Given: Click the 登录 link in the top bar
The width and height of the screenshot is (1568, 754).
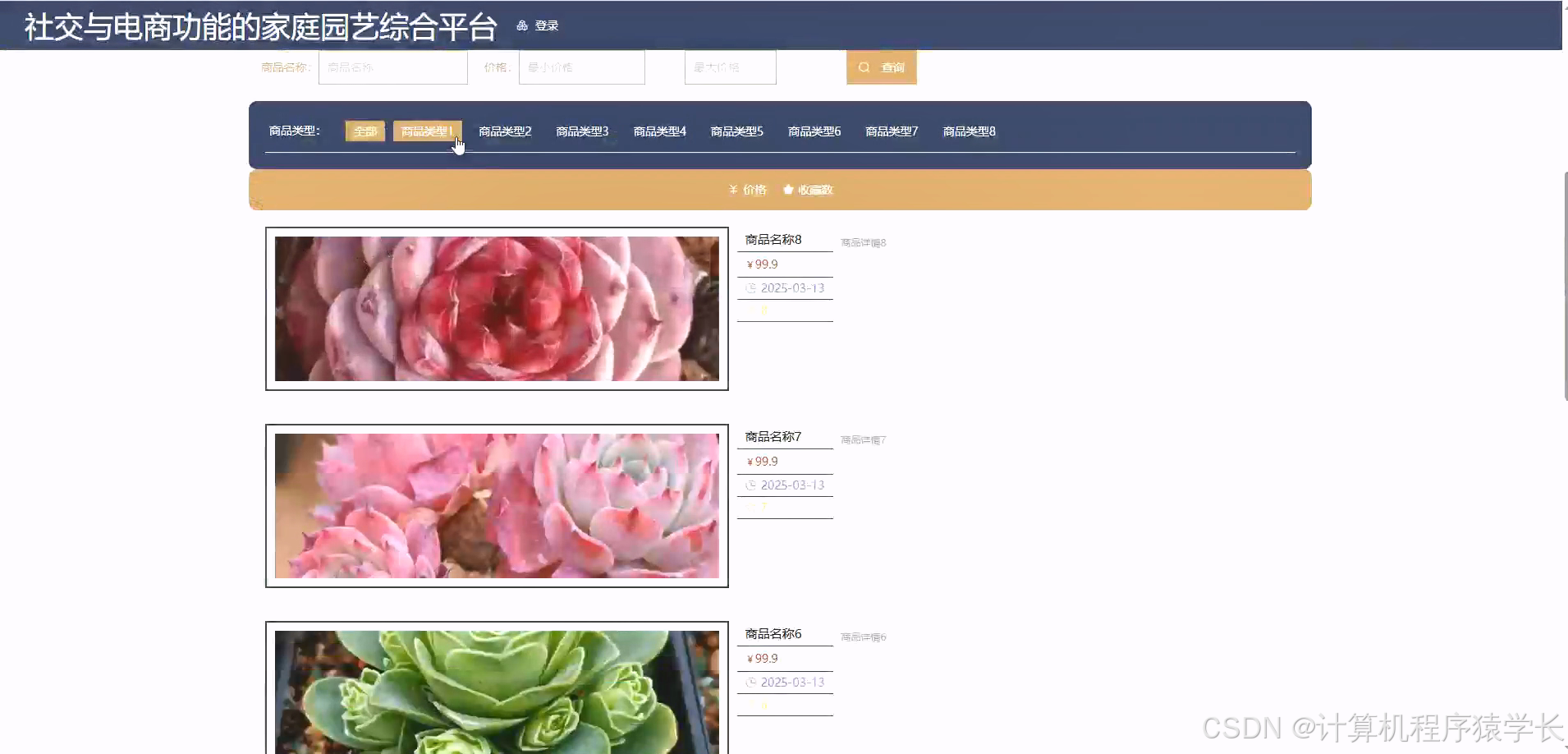Looking at the screenshot, I should click(x=544, y=25).
